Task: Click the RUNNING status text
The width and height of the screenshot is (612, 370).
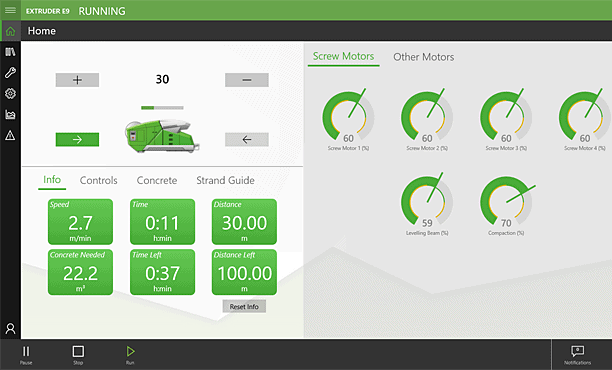Action: point(102,11)
